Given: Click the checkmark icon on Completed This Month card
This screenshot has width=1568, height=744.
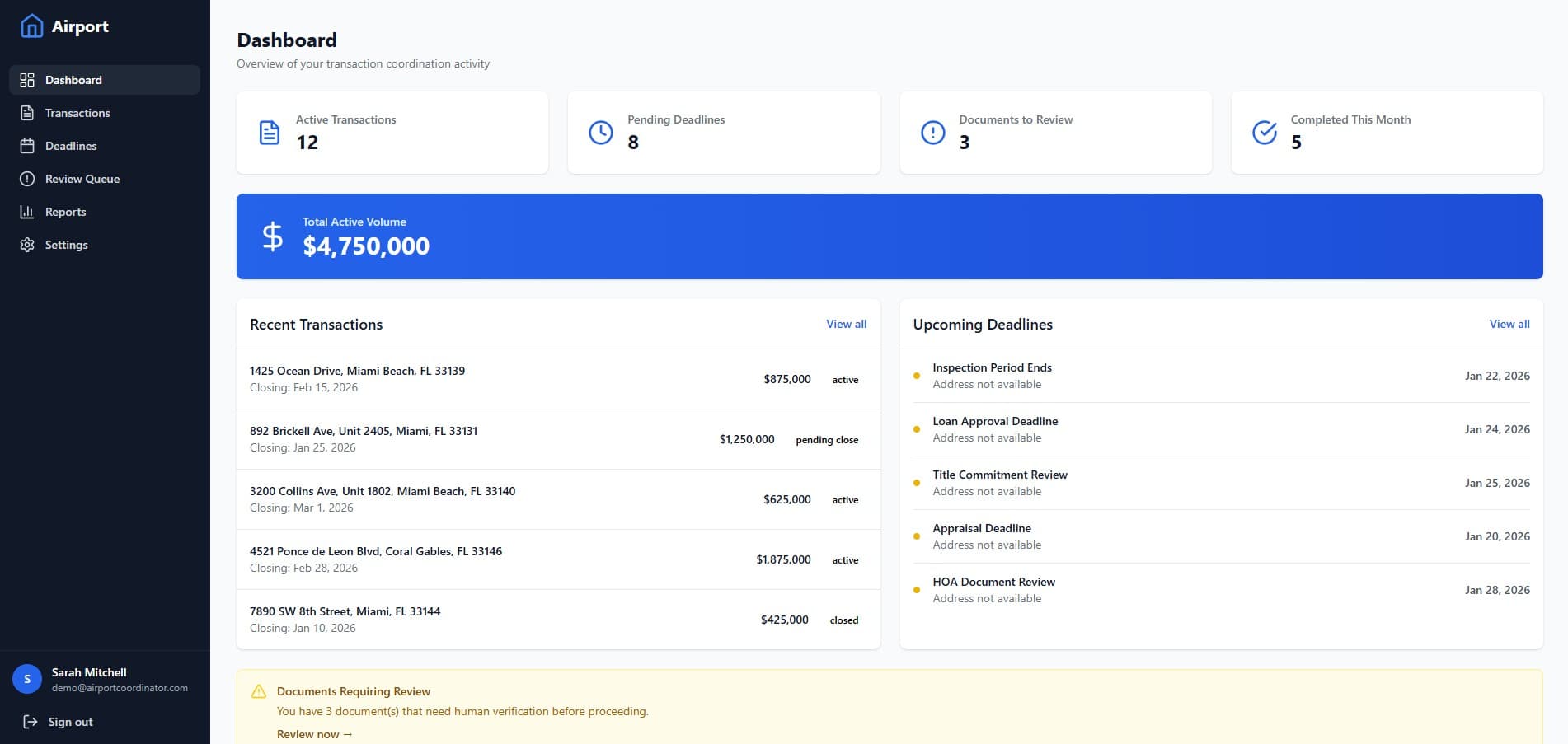Looking at the screenshot, I should (1263, 132).
